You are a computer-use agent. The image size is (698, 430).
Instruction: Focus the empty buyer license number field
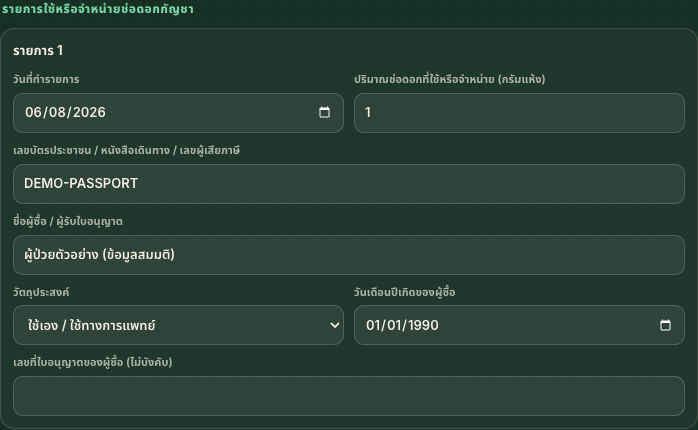[349, 396]
